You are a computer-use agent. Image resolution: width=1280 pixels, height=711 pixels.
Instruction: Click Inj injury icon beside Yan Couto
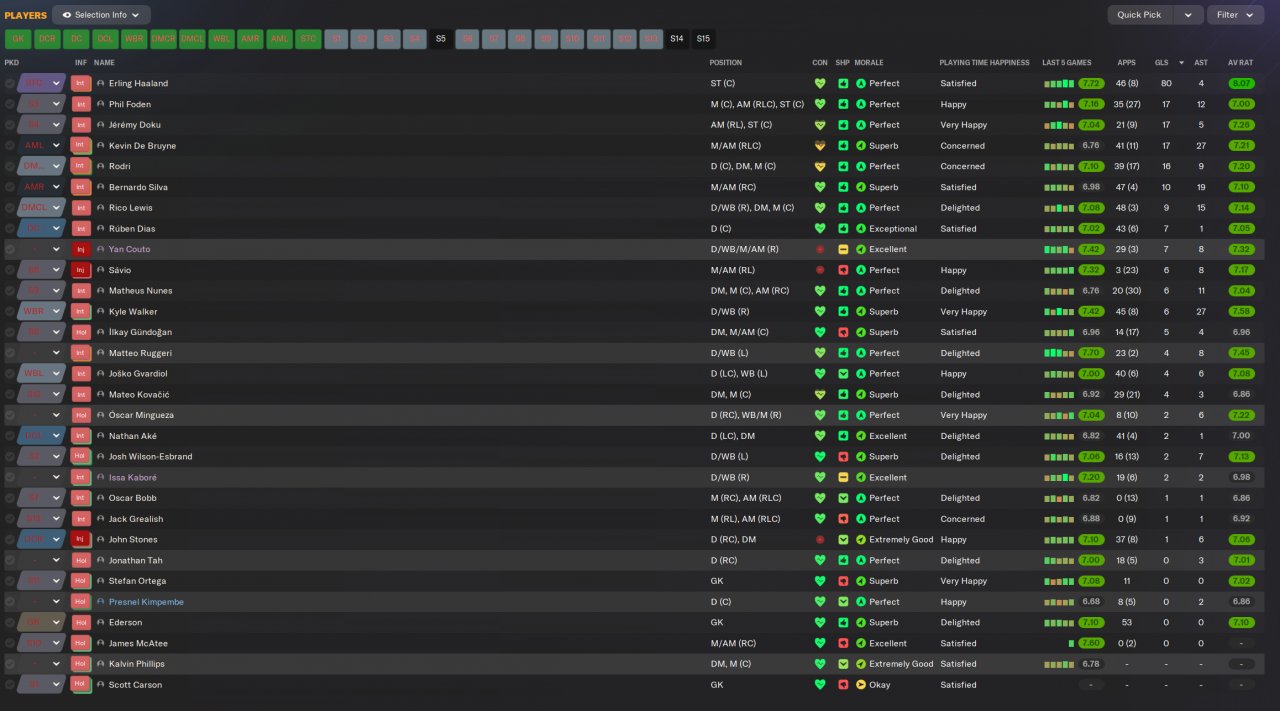pos(80,249)
